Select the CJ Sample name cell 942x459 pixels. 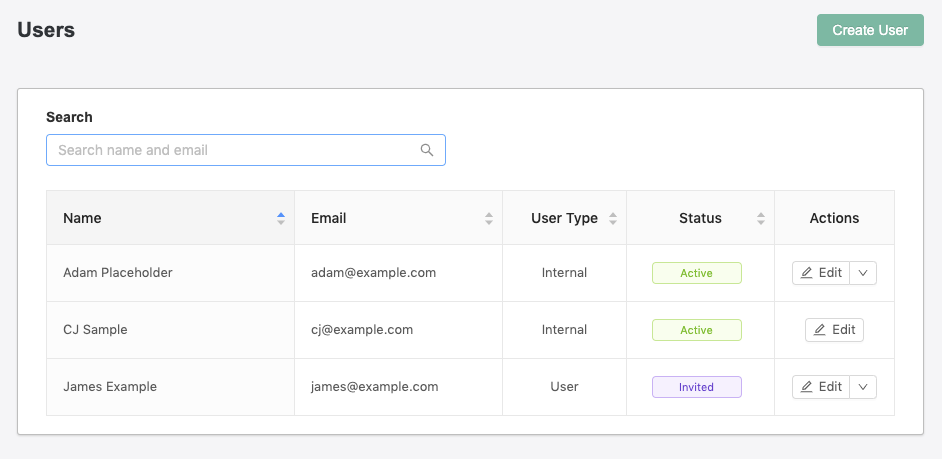[95, 330]
